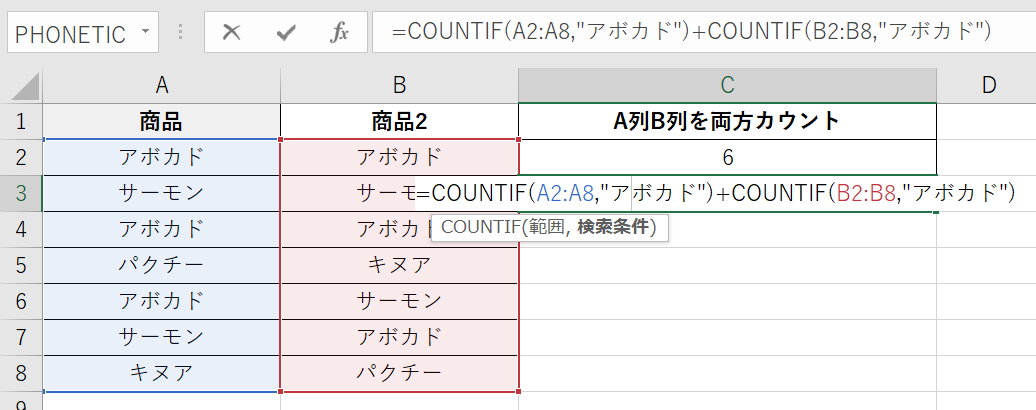Click the 商品 header cell in A1
This screenshot has height=410, width=1036.
161,122
